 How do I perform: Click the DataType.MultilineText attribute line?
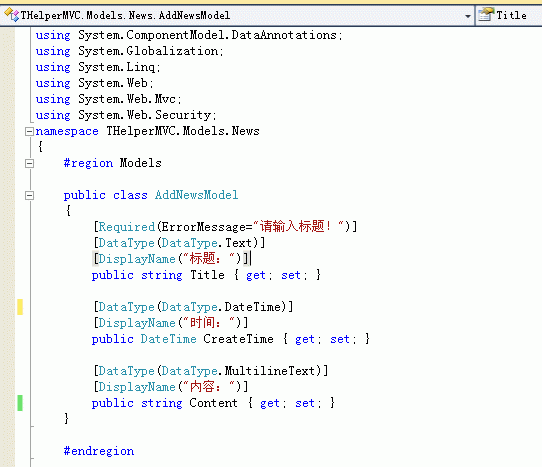tap(211, 371)
